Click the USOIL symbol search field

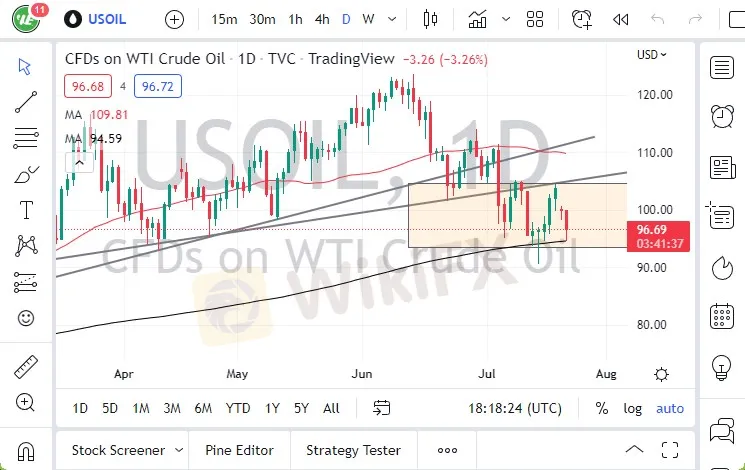point(106,19)
